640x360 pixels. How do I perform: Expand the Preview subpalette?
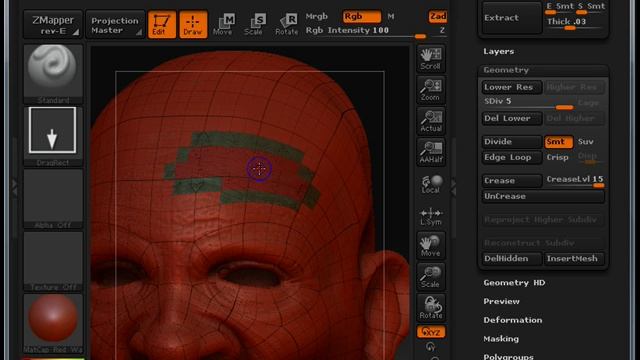click(x=502, y=302)
